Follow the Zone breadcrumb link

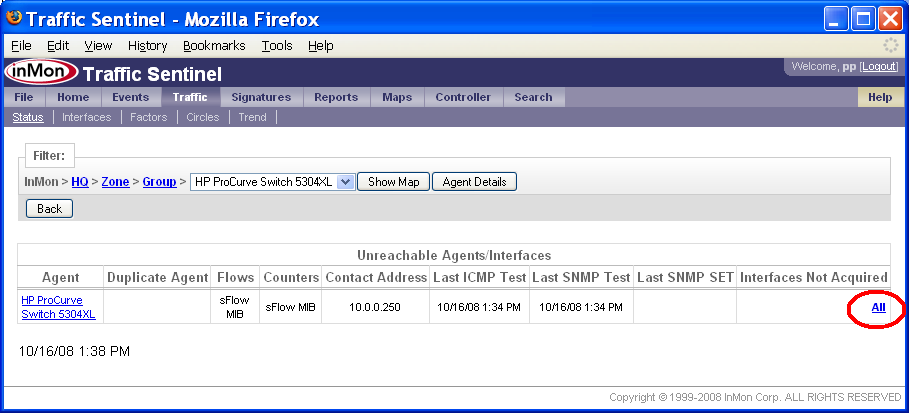[x=115, y=182]
